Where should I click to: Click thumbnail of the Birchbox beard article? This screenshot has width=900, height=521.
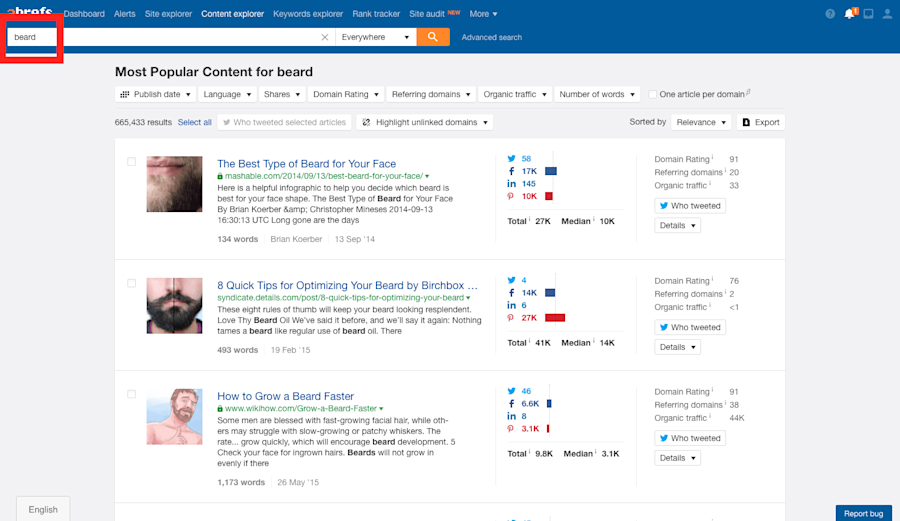coord(174,306)
